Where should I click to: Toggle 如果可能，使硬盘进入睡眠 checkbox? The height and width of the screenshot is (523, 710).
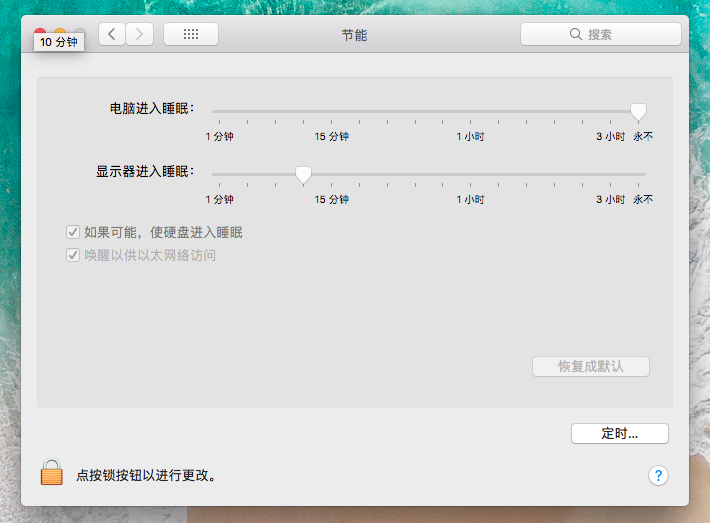tap(73, 232)
